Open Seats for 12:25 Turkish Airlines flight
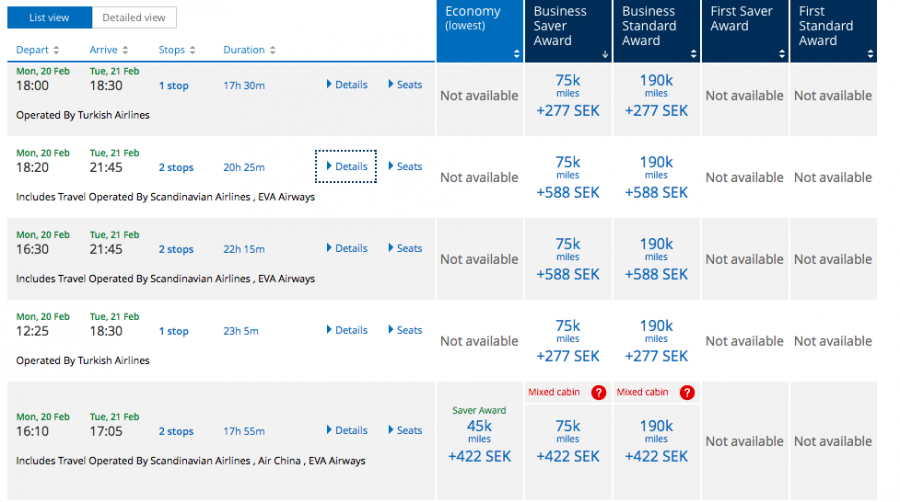 point(405,331)
